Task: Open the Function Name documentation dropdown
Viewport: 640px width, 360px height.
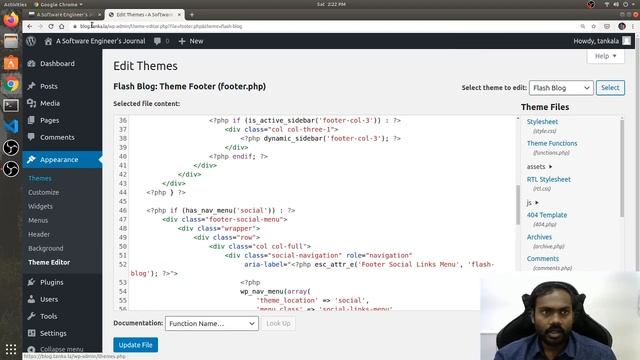Action: (211, 323)
